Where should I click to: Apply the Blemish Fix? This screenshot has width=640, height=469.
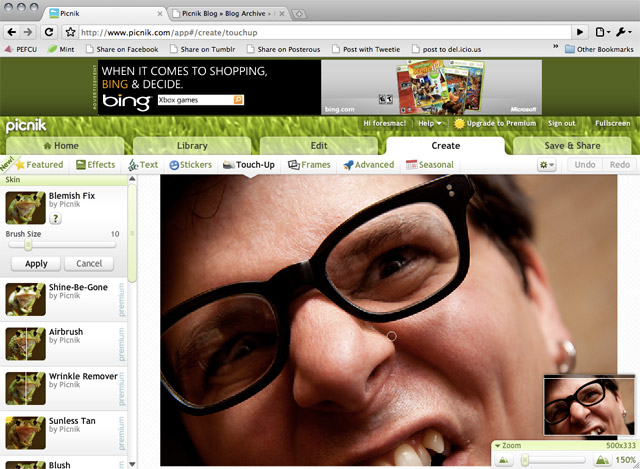point(36,264)
